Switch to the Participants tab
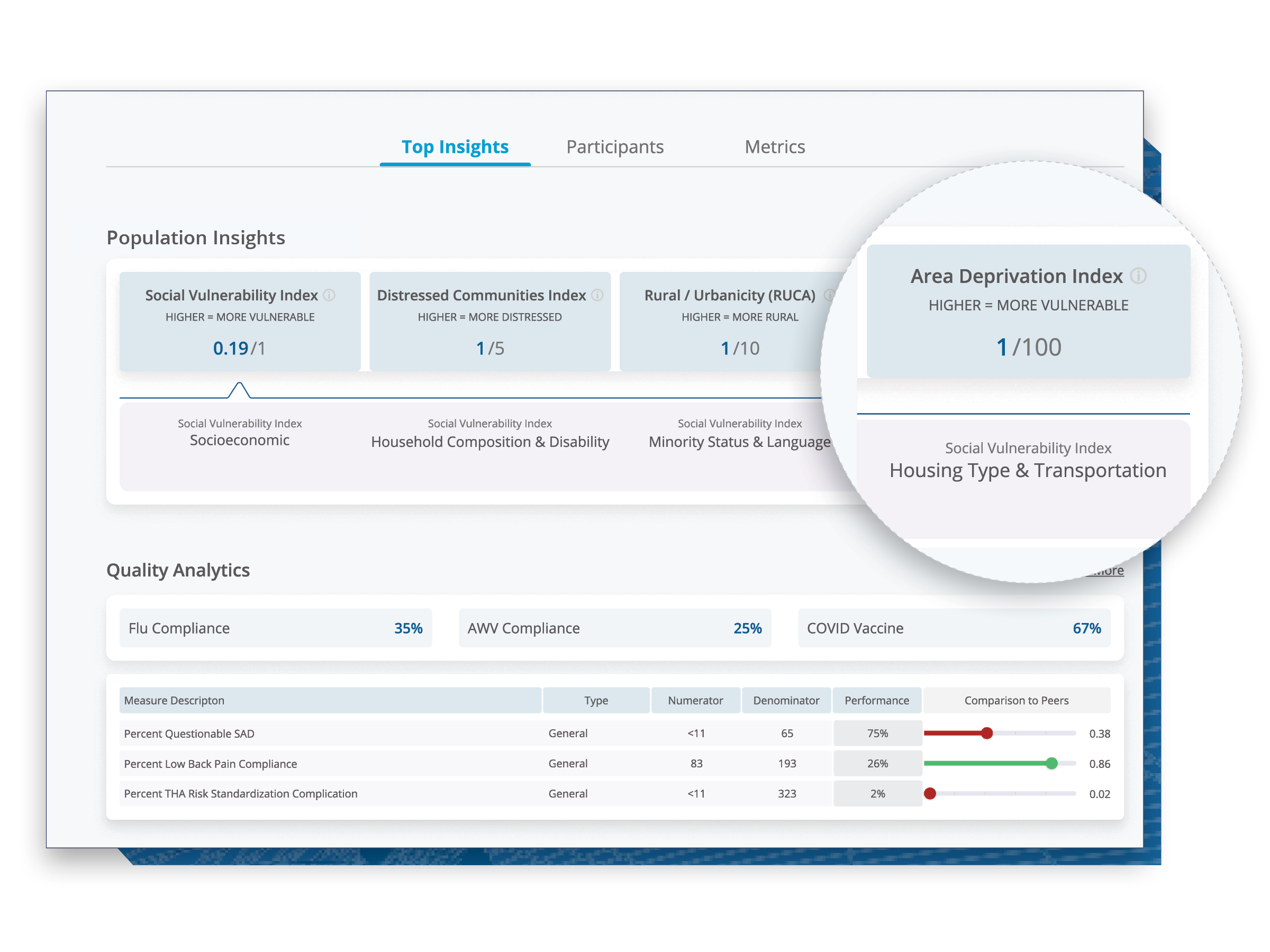The width and height of the screenshot is (1270, 952). 614,147
